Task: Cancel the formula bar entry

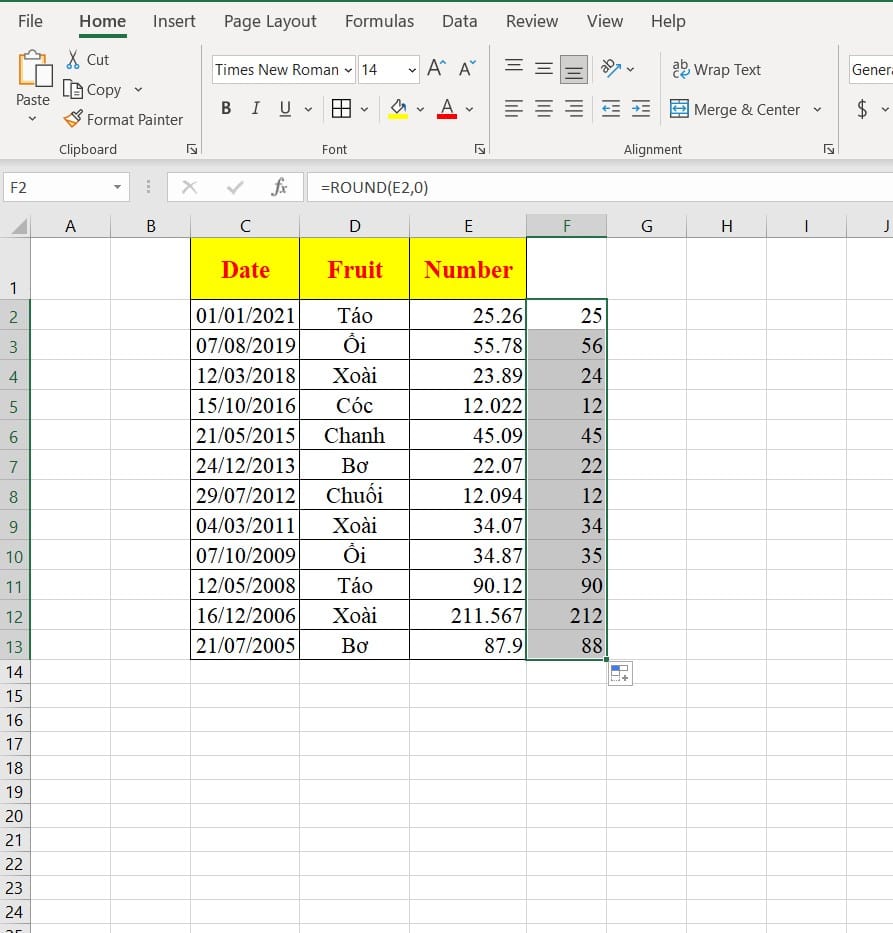Action: click(189, 187)
